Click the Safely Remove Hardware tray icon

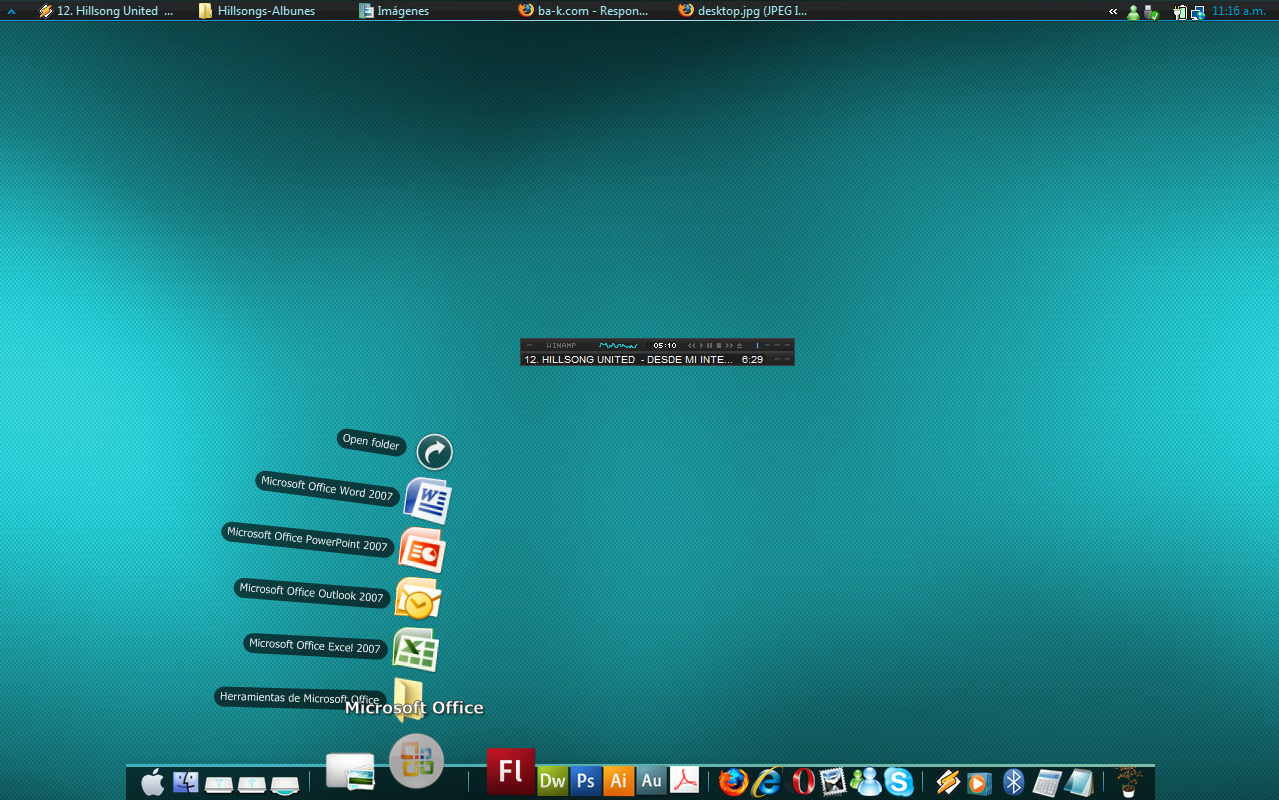click(1151, 13)
